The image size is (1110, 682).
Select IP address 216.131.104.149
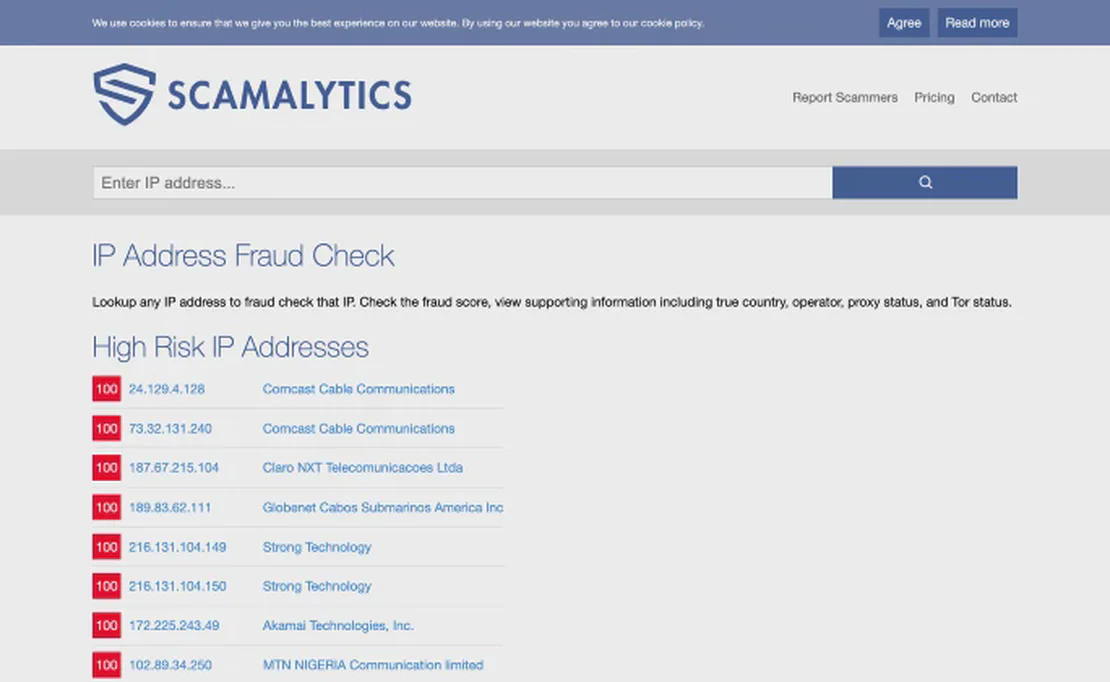177,547
